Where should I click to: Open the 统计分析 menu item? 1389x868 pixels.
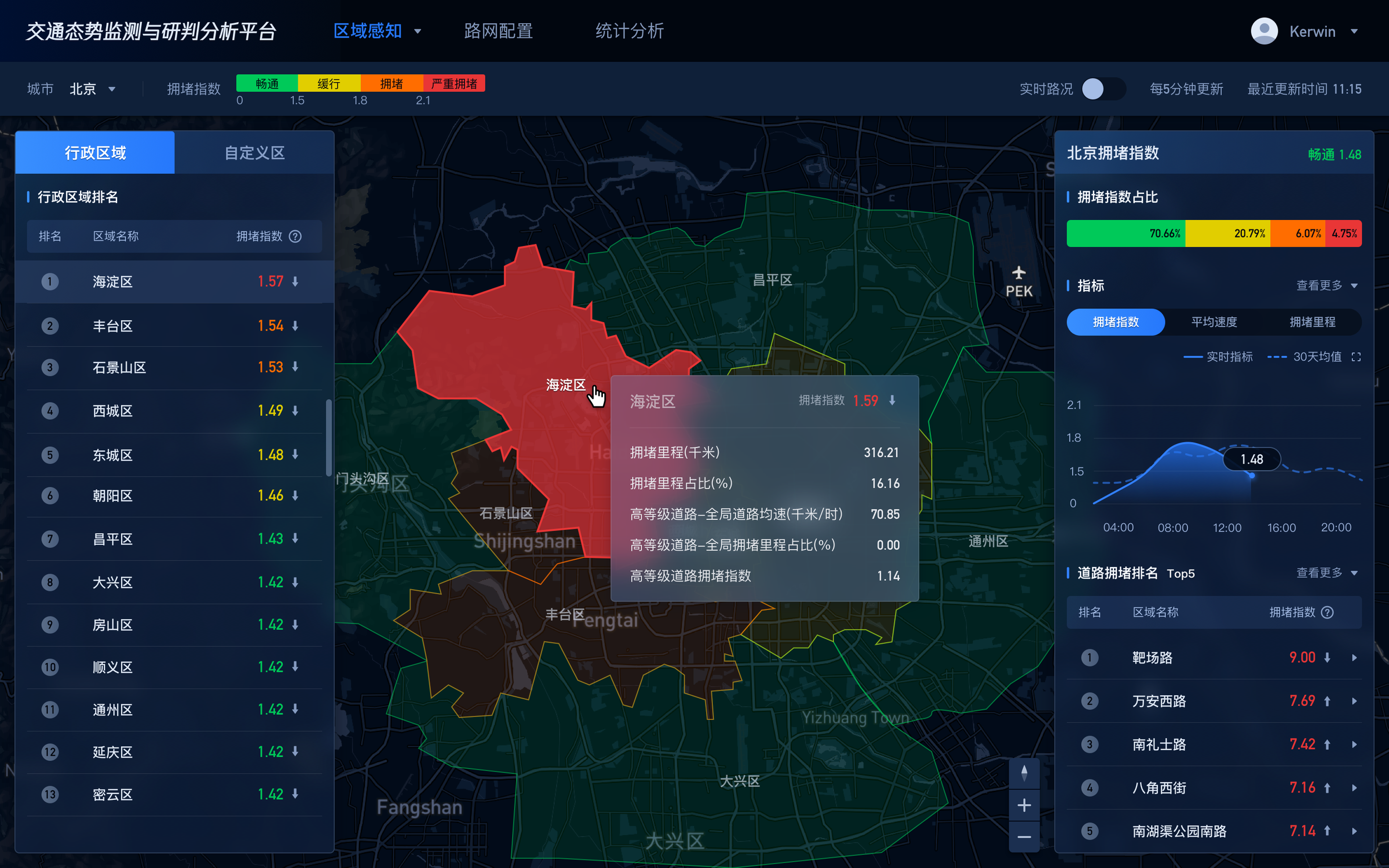pos(629,31)
